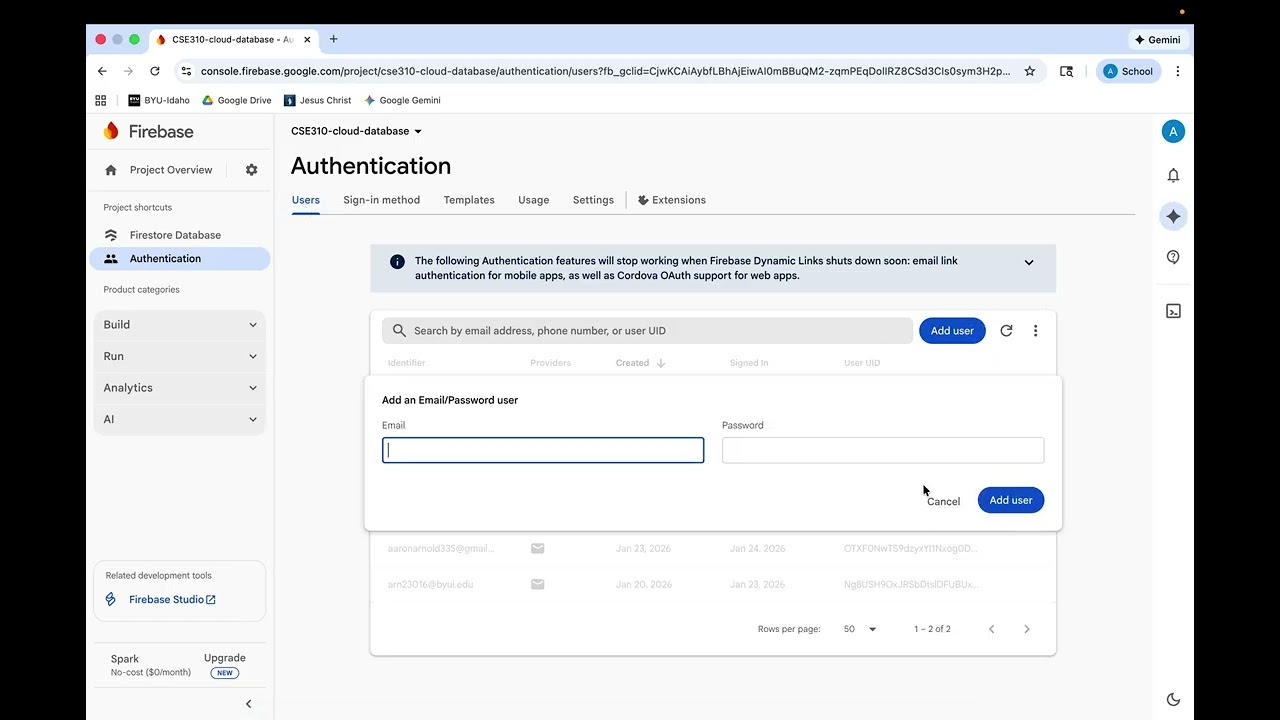Click the account avatar icon
Image resolution: width=1280 pixels, height=720 pixels.
[x=1173, y=131]
